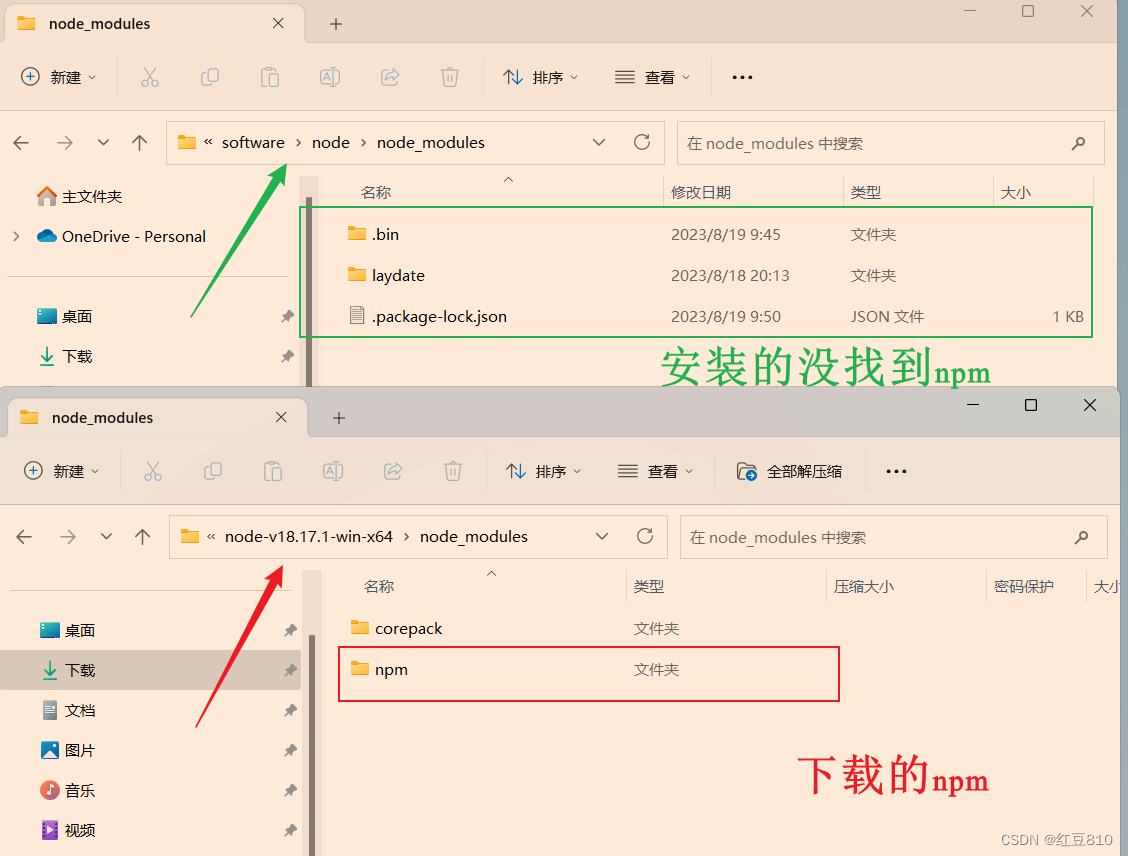Click the Cut icon in the toolbar
1128x856 pixels.
[150, 77]
